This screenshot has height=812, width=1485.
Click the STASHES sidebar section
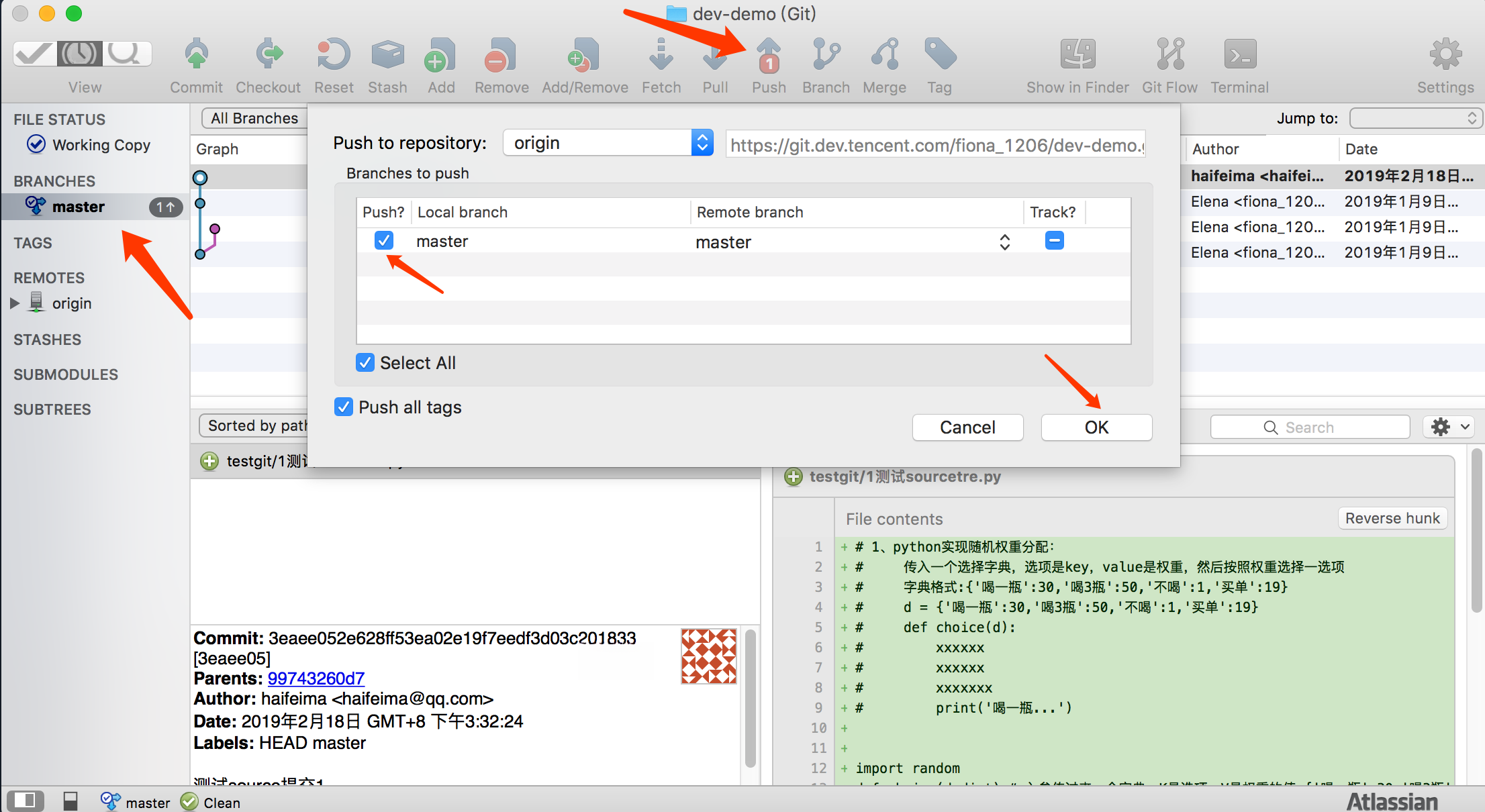click(47, 340)
